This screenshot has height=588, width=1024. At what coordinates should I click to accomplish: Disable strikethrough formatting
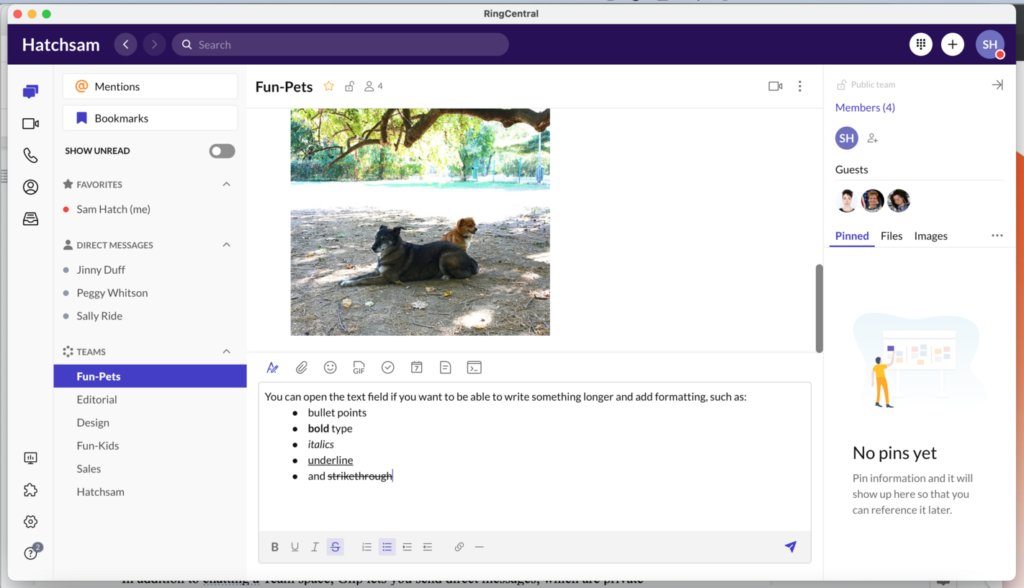tap(335, 547)
